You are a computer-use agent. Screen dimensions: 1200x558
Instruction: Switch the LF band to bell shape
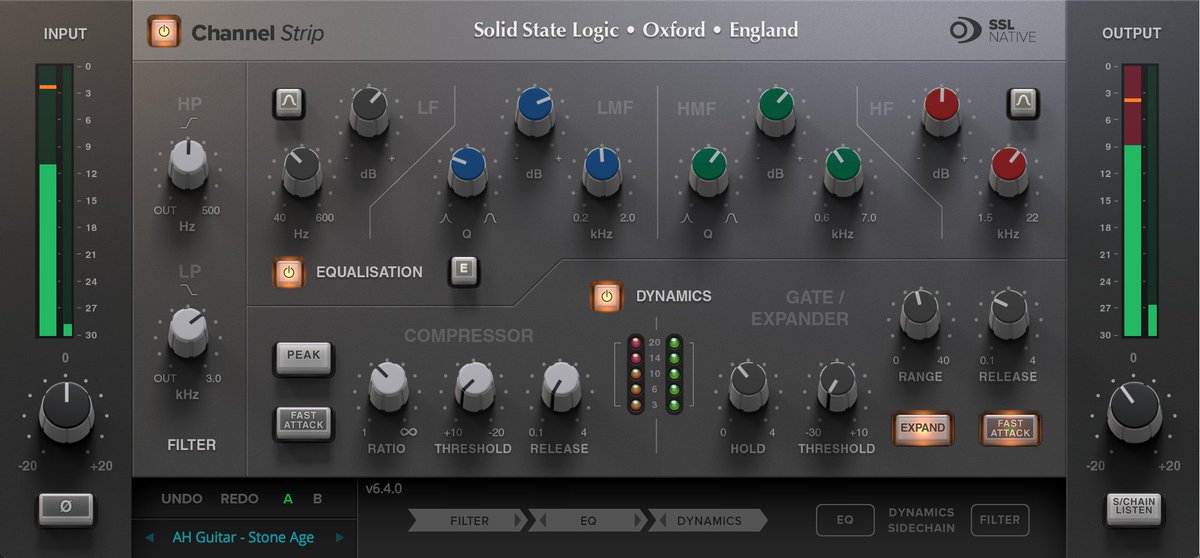pos(290,103)
